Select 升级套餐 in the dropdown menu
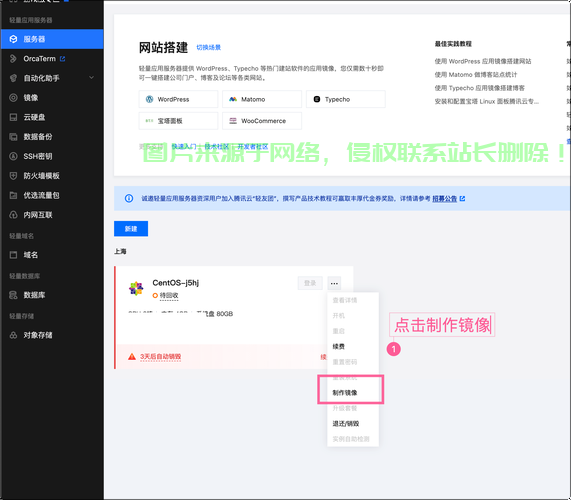Screen dimensions: 571x500 [344, 408]
